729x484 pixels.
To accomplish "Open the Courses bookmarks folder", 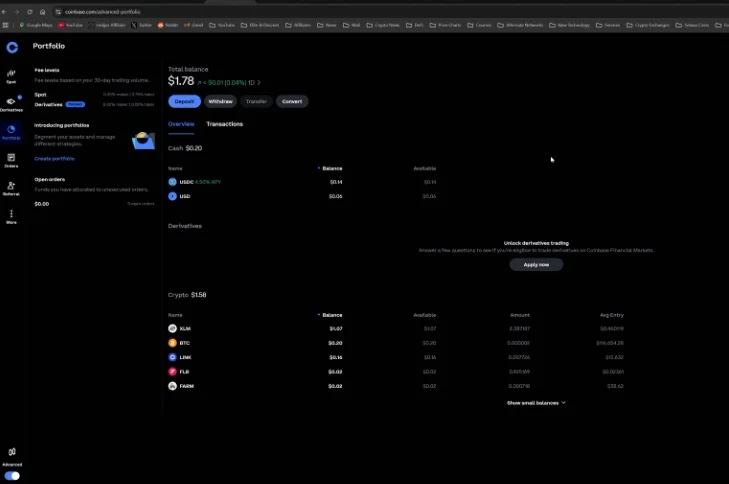I will click(x=479, y=25).
